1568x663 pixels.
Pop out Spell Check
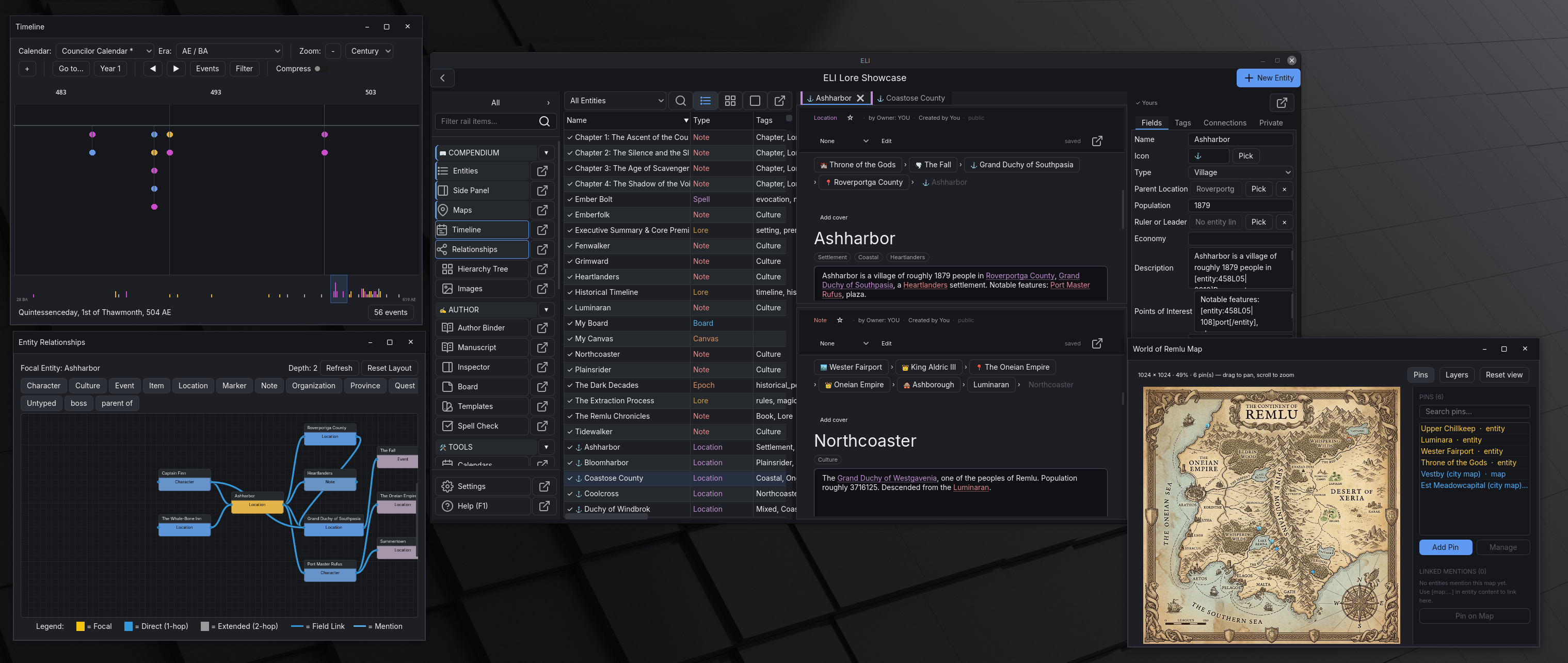tap(542, 426)
